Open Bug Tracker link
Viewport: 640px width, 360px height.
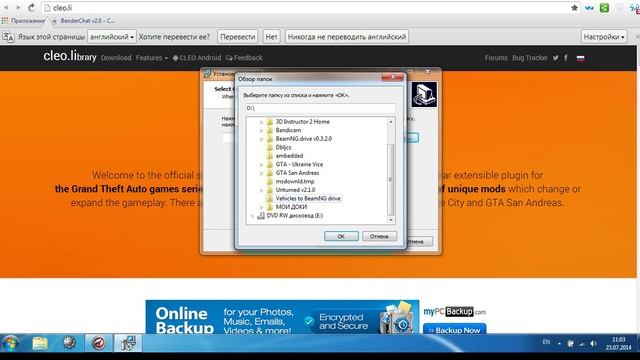tap(530, 58)
